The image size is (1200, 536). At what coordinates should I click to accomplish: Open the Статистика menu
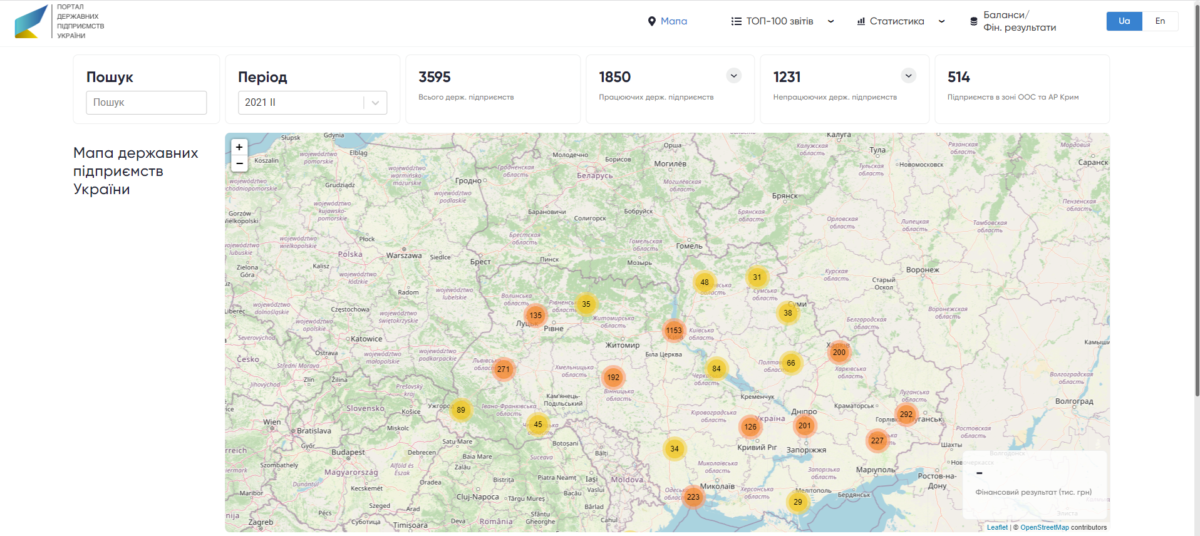900,21
